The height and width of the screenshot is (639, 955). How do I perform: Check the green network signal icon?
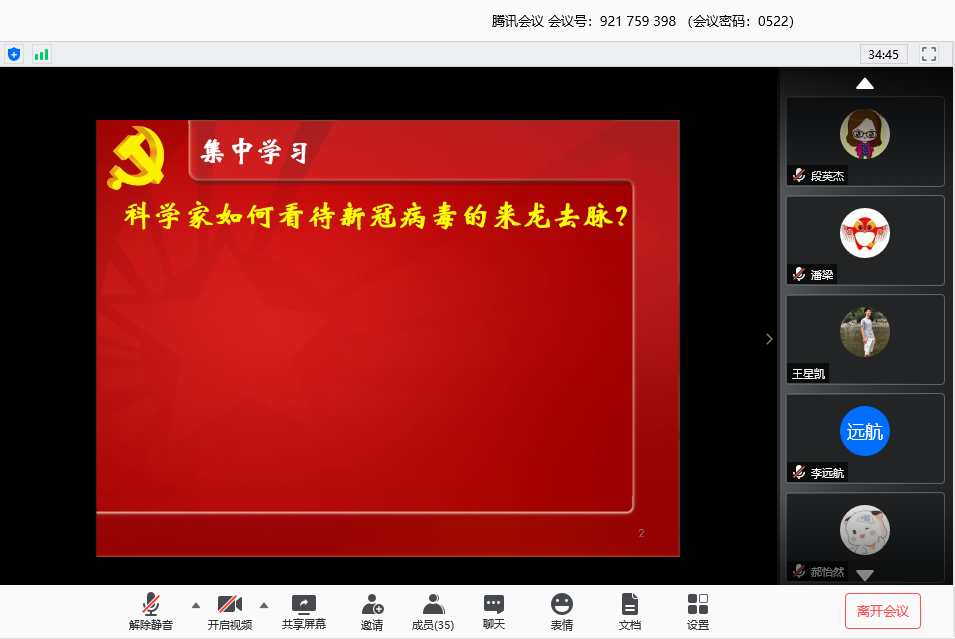pos(41,54)
